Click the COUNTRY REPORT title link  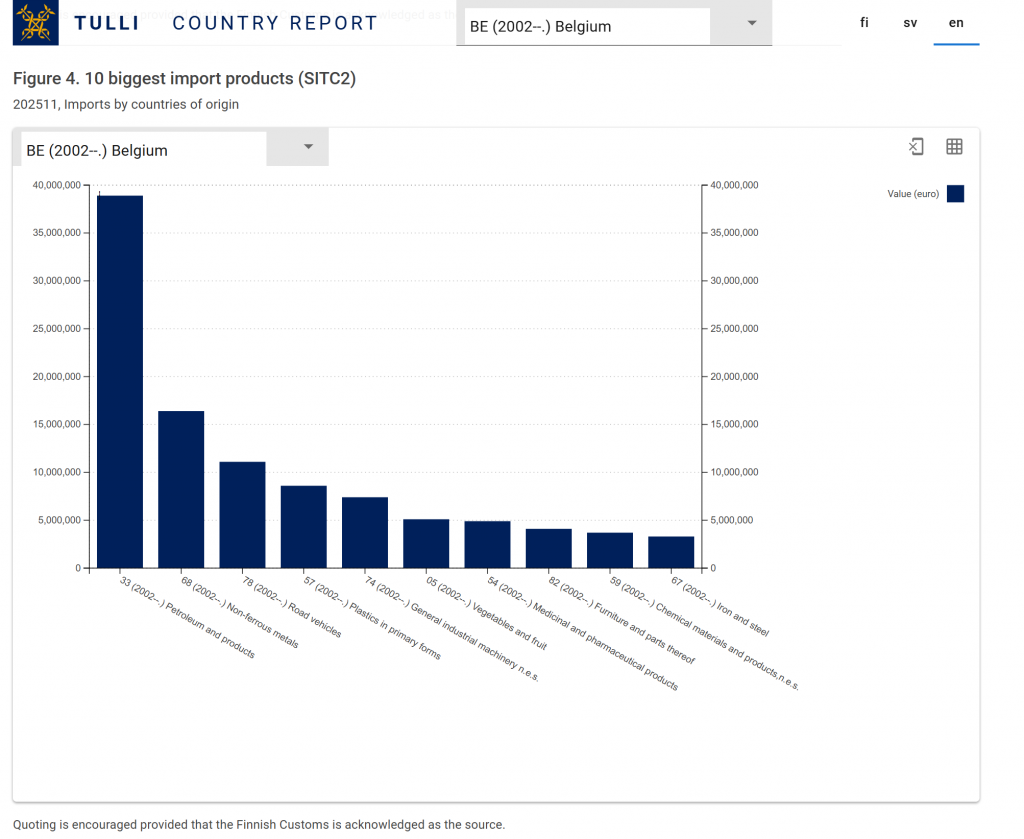(x=275, y=23)
